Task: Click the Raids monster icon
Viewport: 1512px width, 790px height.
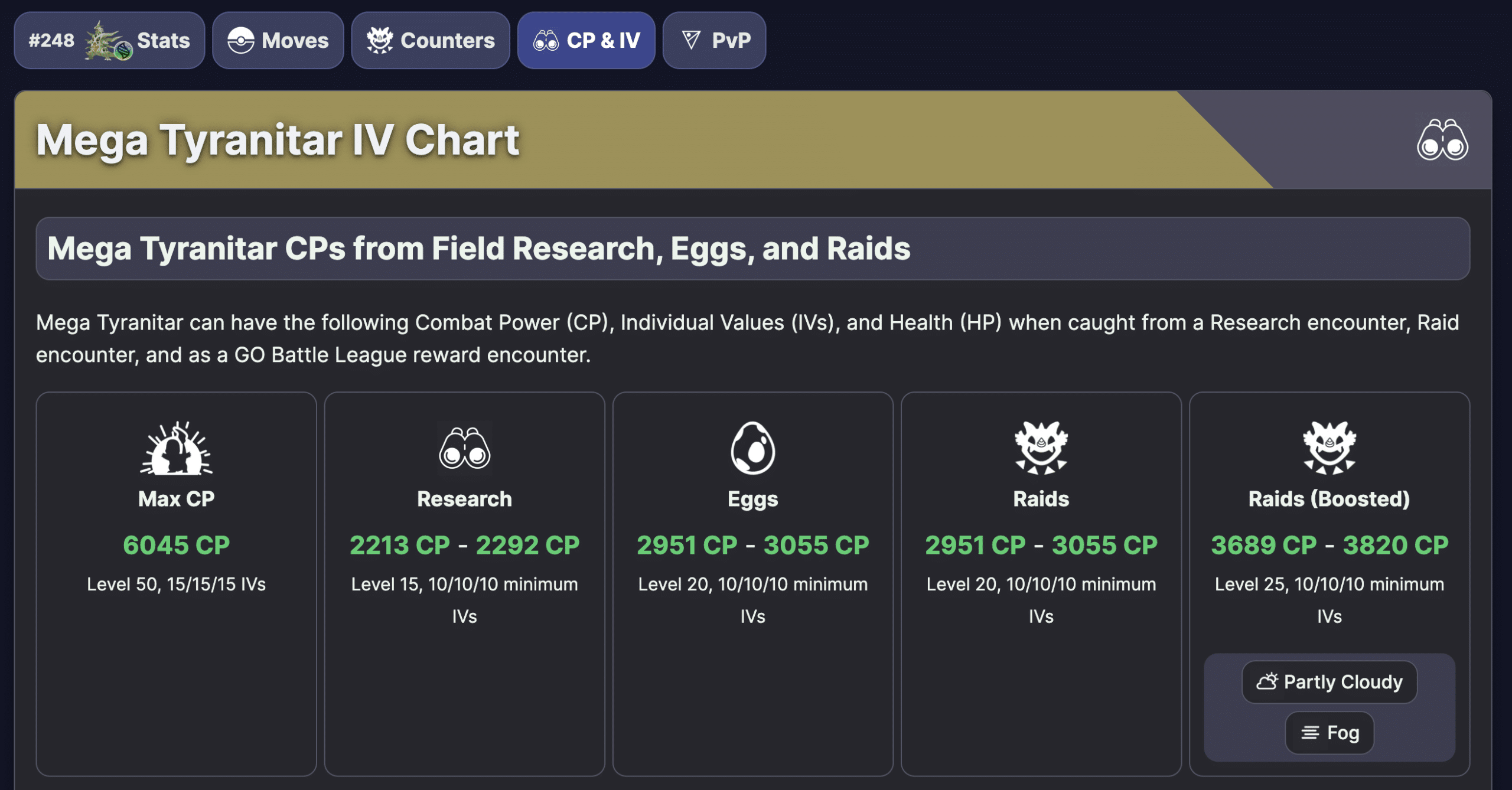Action: 1041,448
